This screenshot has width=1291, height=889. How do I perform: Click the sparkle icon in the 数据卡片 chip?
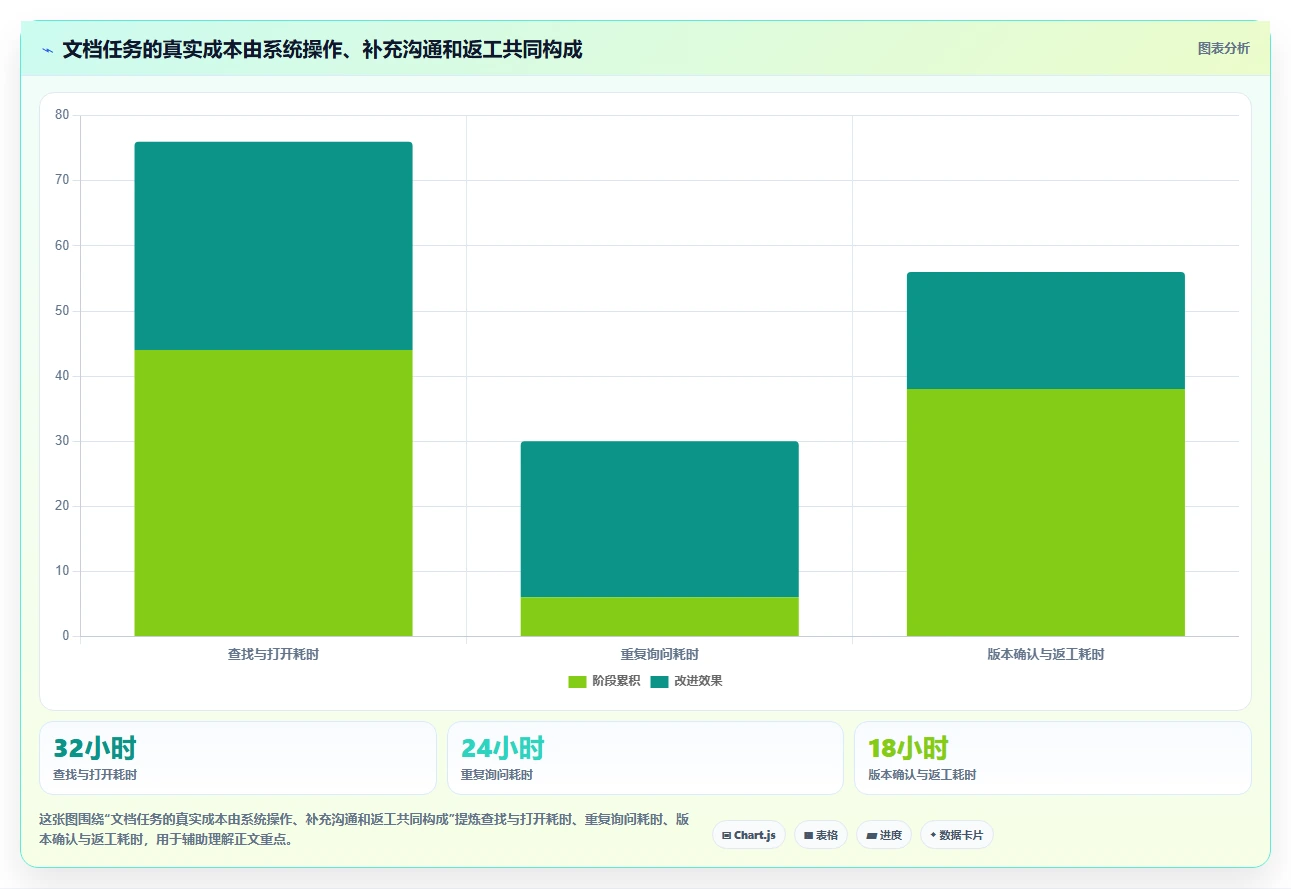(x=933, y=835)
